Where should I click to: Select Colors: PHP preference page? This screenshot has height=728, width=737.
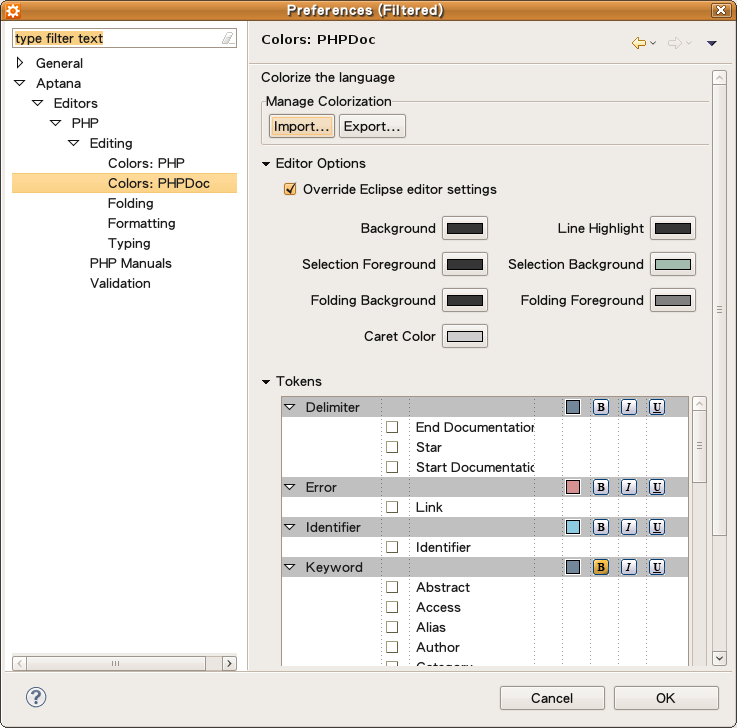(x=146, y=163)
